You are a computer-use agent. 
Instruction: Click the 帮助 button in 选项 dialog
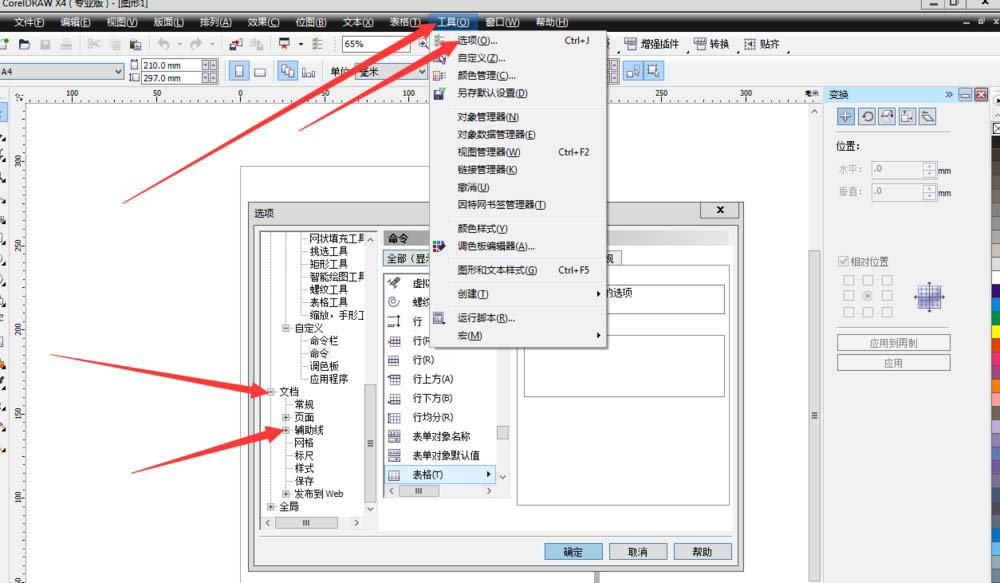coord(702,552)
